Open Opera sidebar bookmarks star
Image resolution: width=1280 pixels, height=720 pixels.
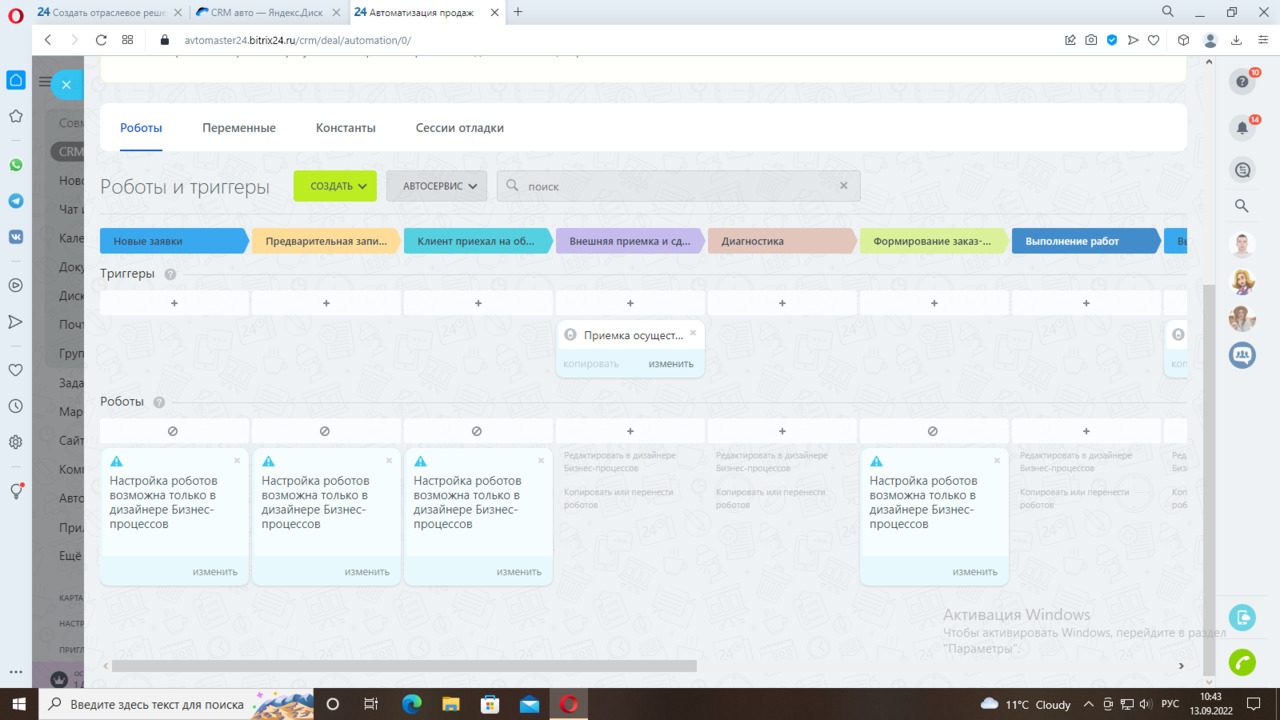(x=16, y=116)
